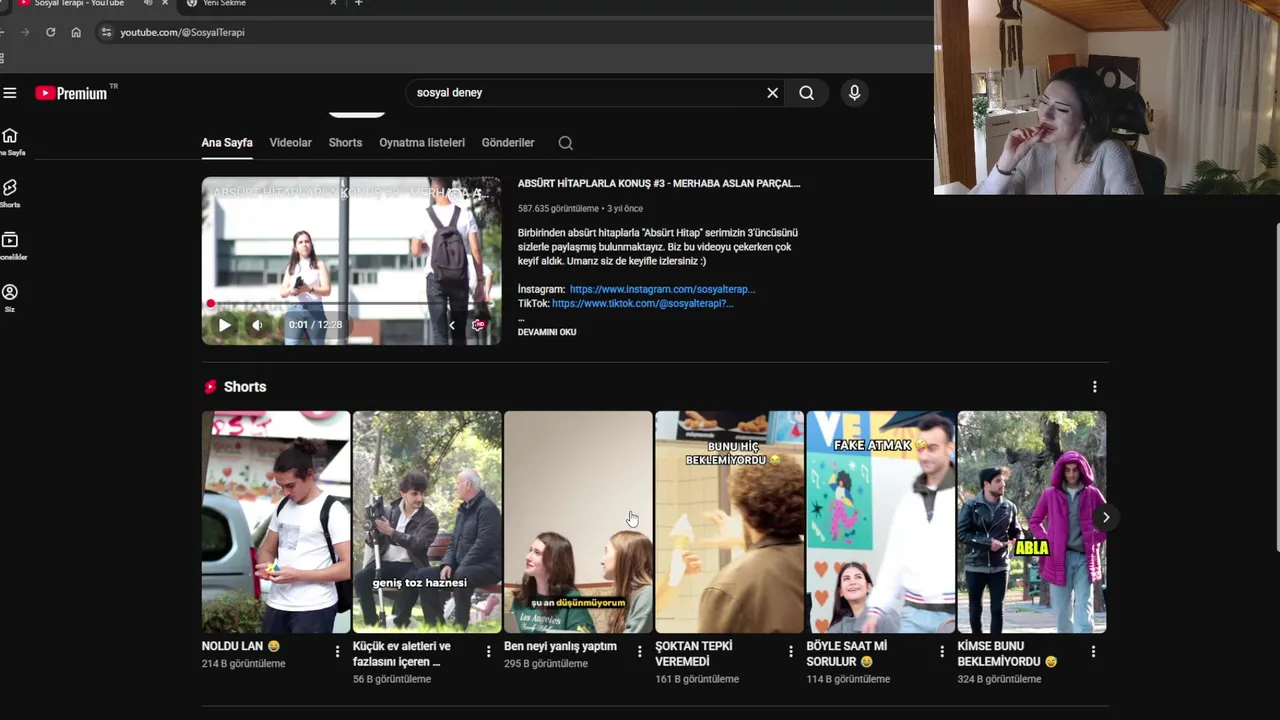Open the FAKE ATMAK short thumbnail
1280x720 pixels.
(881, 522)
